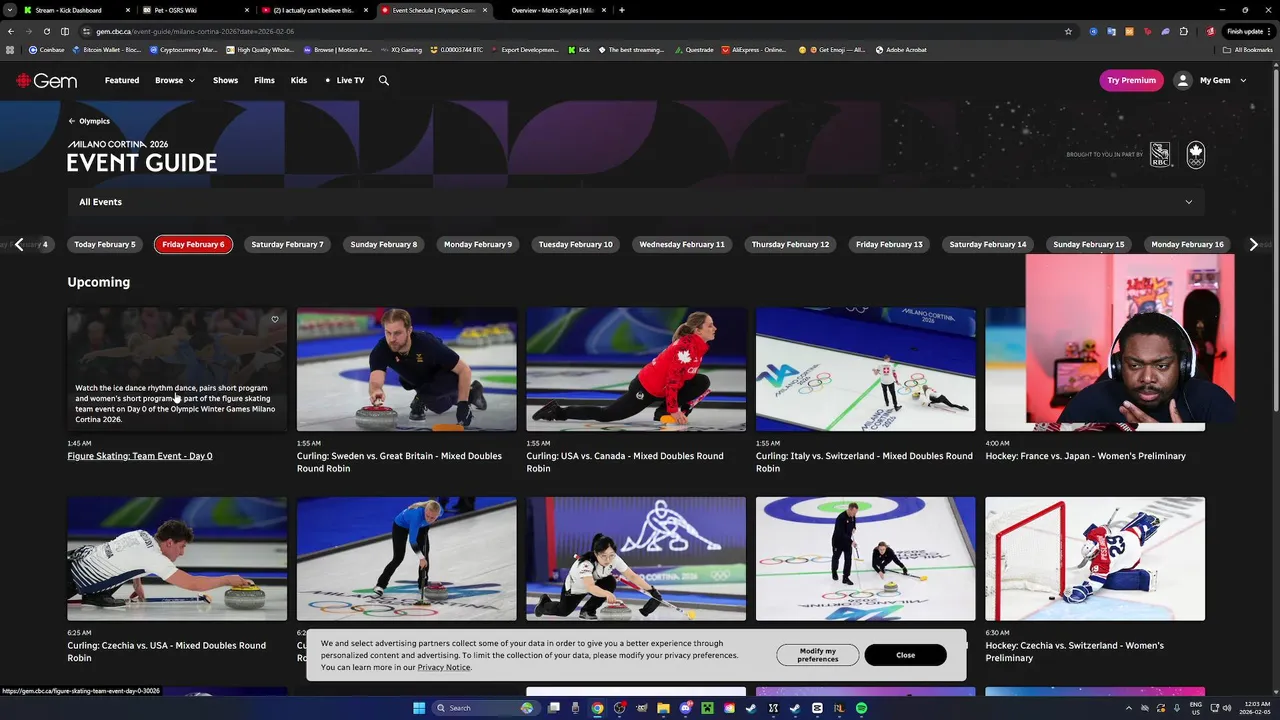Open Curling Sweden vs. Great Britain thumbnail
The height and width of the screenshot is (720, 1280).
click(406, 369)
